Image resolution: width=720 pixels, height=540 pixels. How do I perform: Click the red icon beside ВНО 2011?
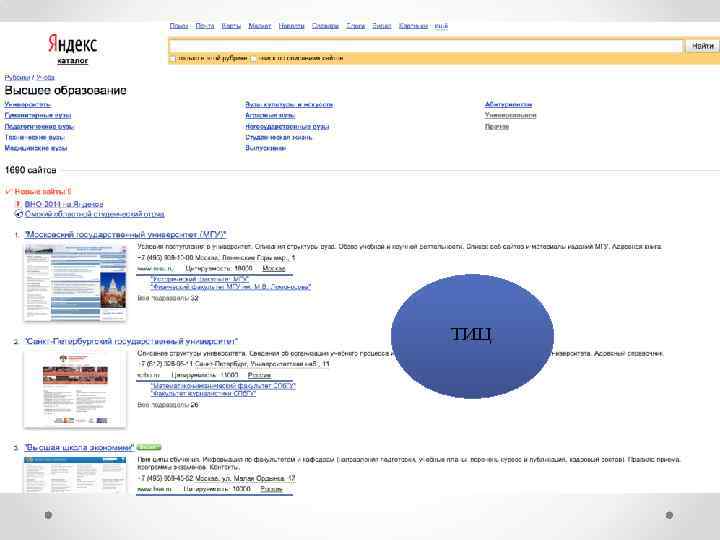18,204
